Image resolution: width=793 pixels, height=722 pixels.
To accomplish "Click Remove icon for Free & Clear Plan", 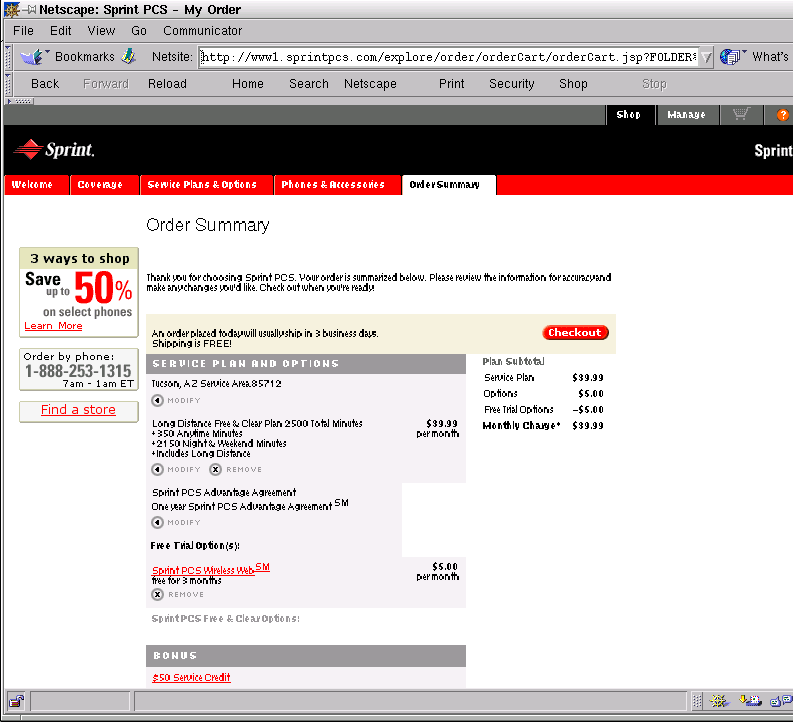I will (x=215, y=469).
